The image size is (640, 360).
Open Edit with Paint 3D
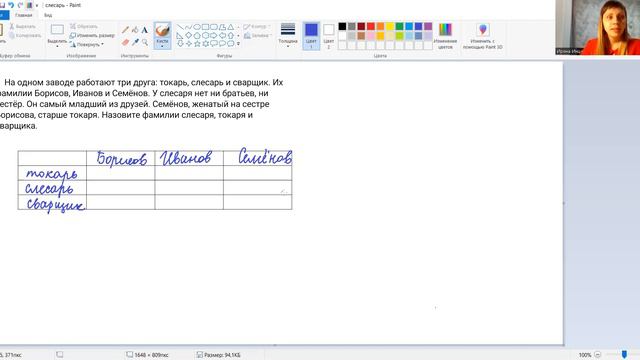482,36
